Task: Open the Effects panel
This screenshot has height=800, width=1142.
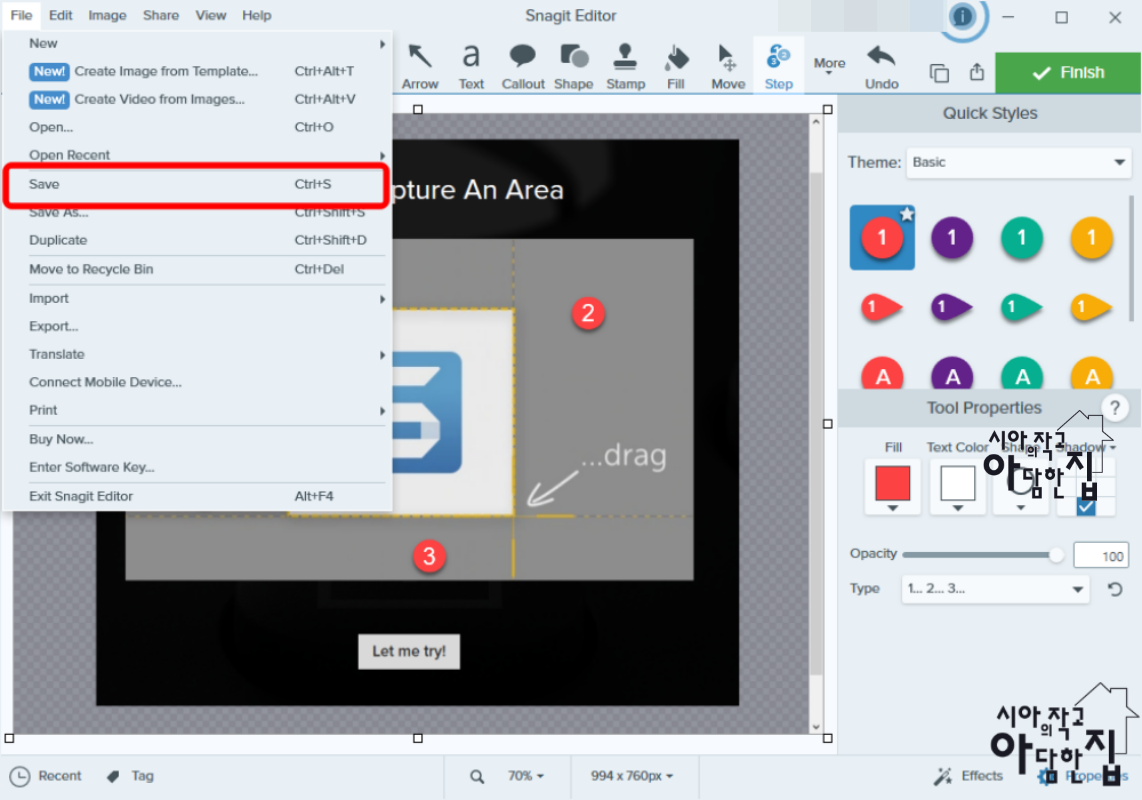Action: [x=969, y=776]
